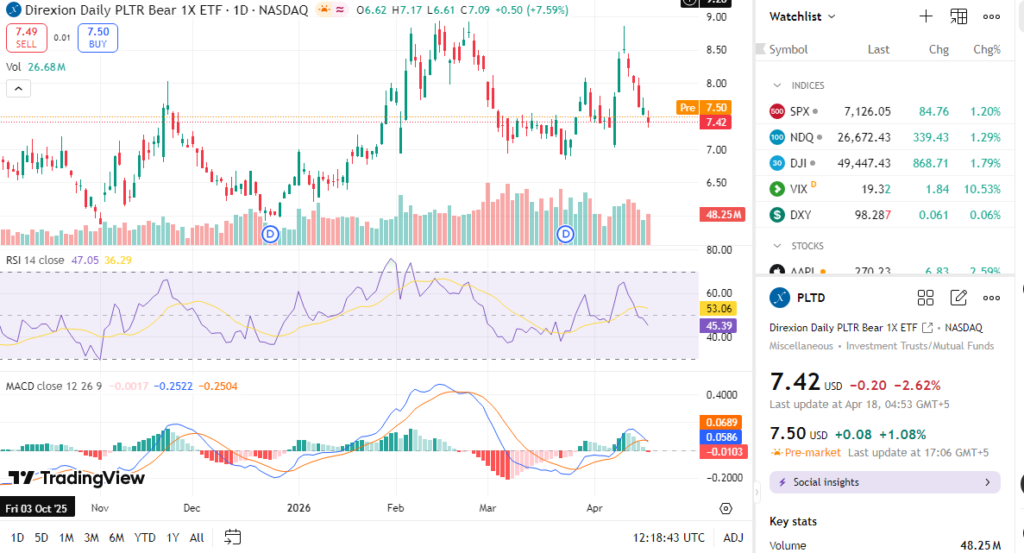Toggle the ADJ adjusted data setting
The image size is (1024, 553).
click(733, 537)
